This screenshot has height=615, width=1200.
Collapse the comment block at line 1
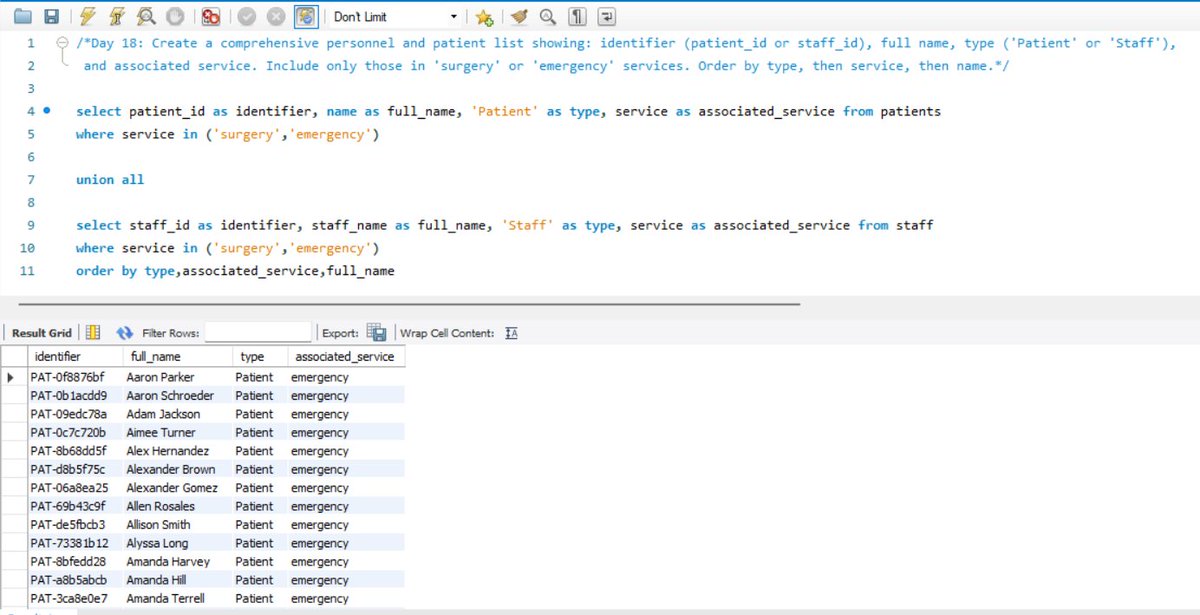point(64,43)
